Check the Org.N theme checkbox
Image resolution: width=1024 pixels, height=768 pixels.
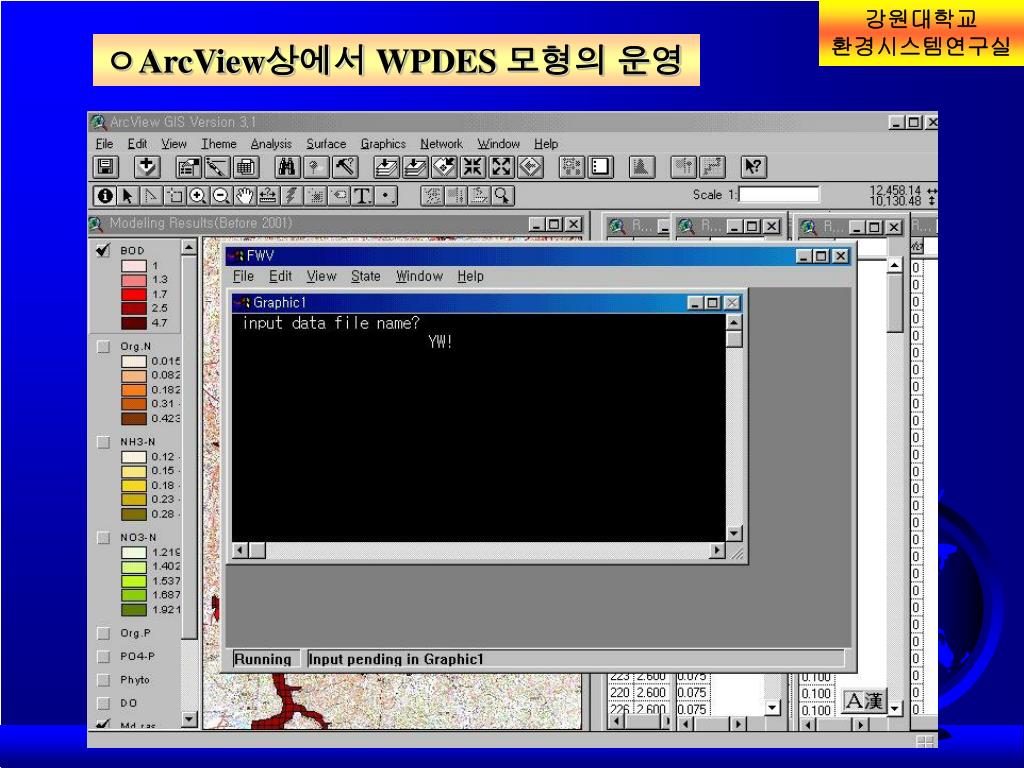click(x=103, y=346)
